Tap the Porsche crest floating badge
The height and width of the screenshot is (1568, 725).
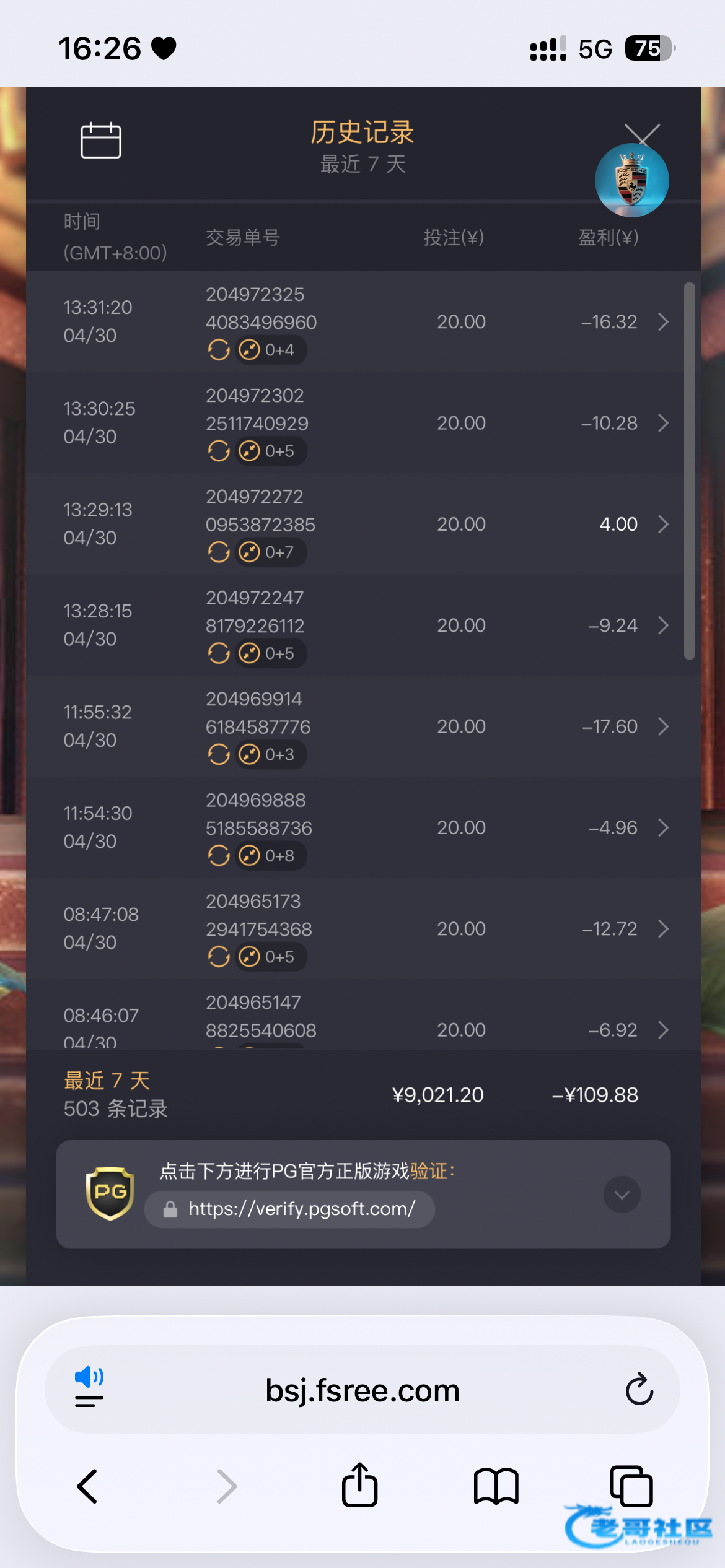pyautogui.click(x=631, y=180)
